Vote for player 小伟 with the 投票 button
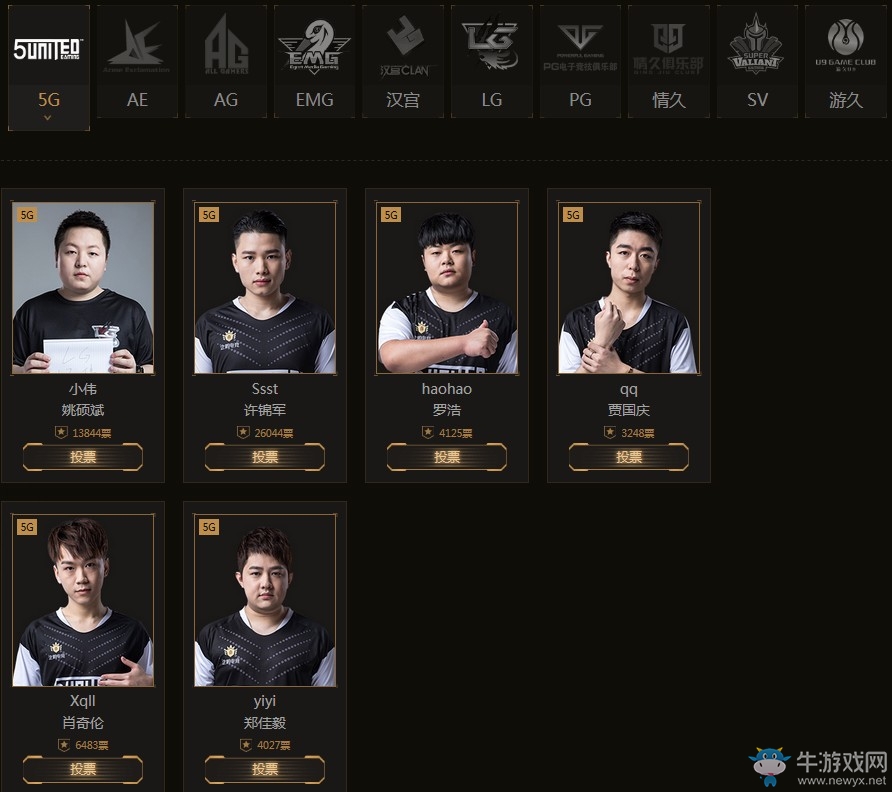892x792 pixels. point(83,457)
